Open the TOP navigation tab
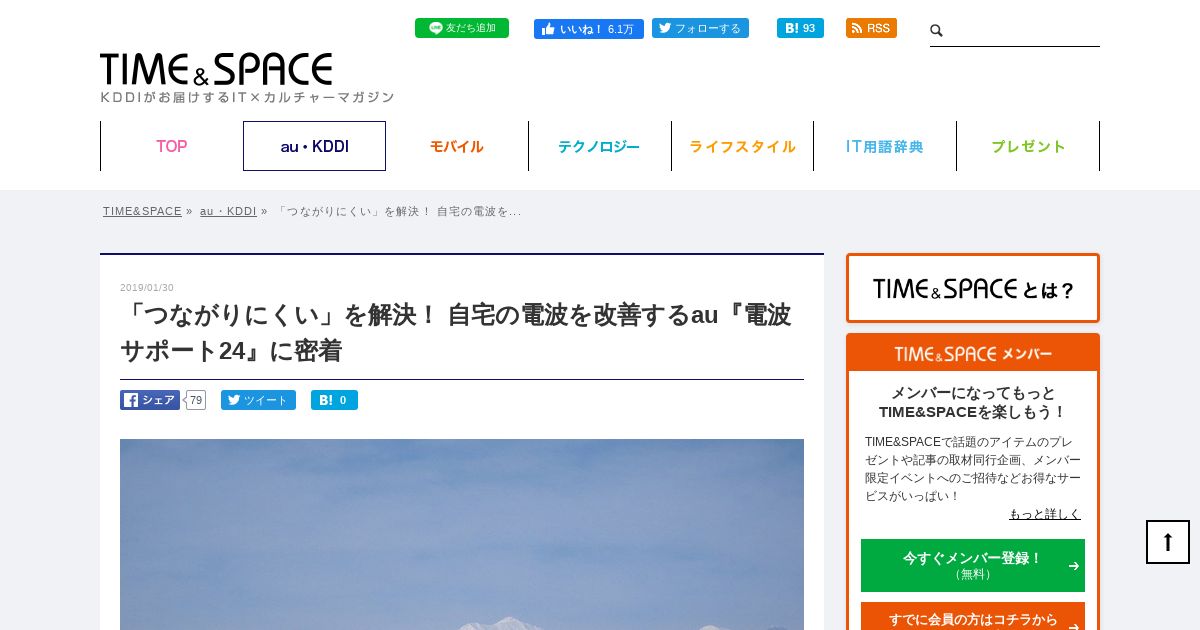Viewport: 1200px width, 630px height. click(x=172, y=146)
